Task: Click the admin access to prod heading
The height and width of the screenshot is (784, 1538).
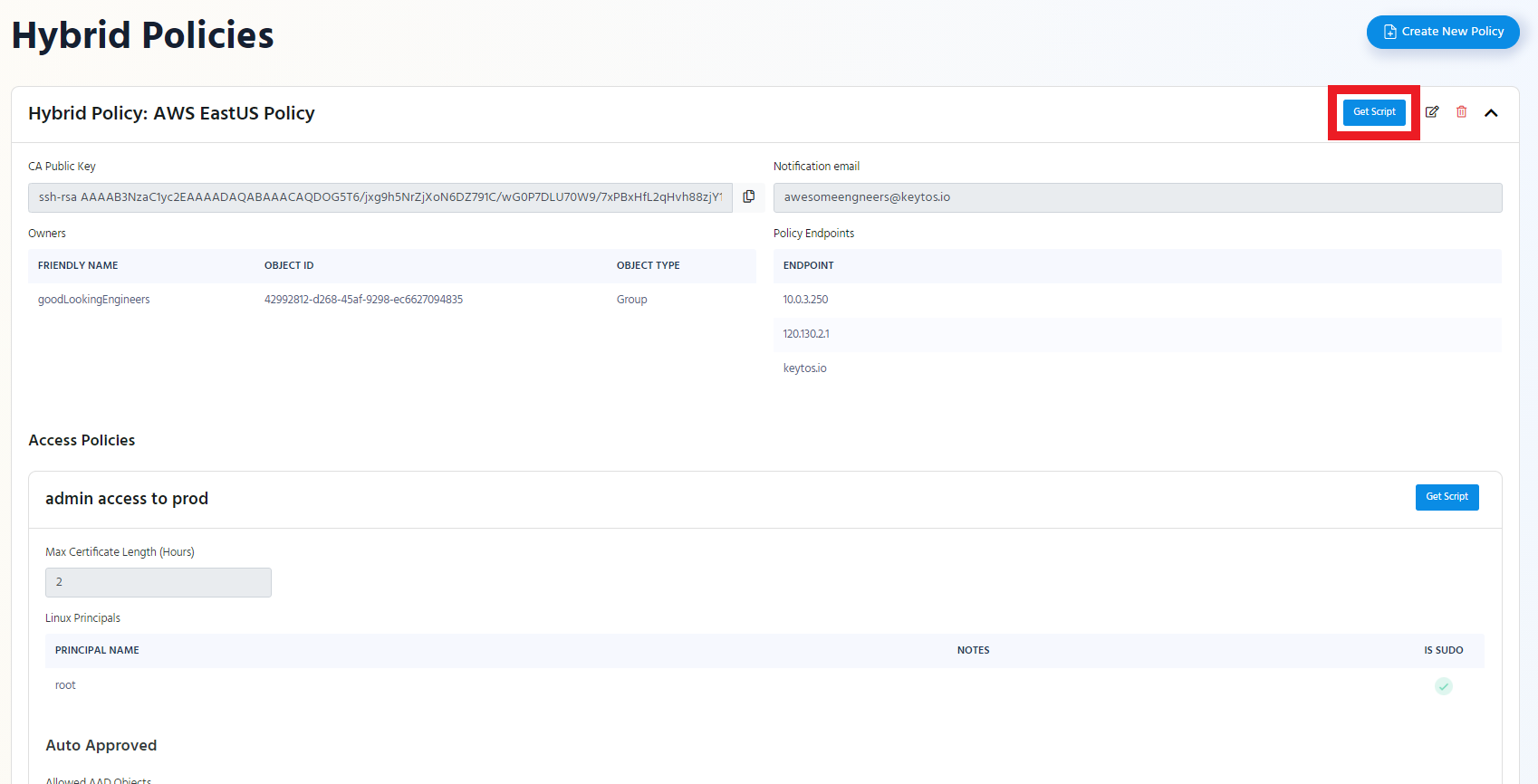Action: 127,499
